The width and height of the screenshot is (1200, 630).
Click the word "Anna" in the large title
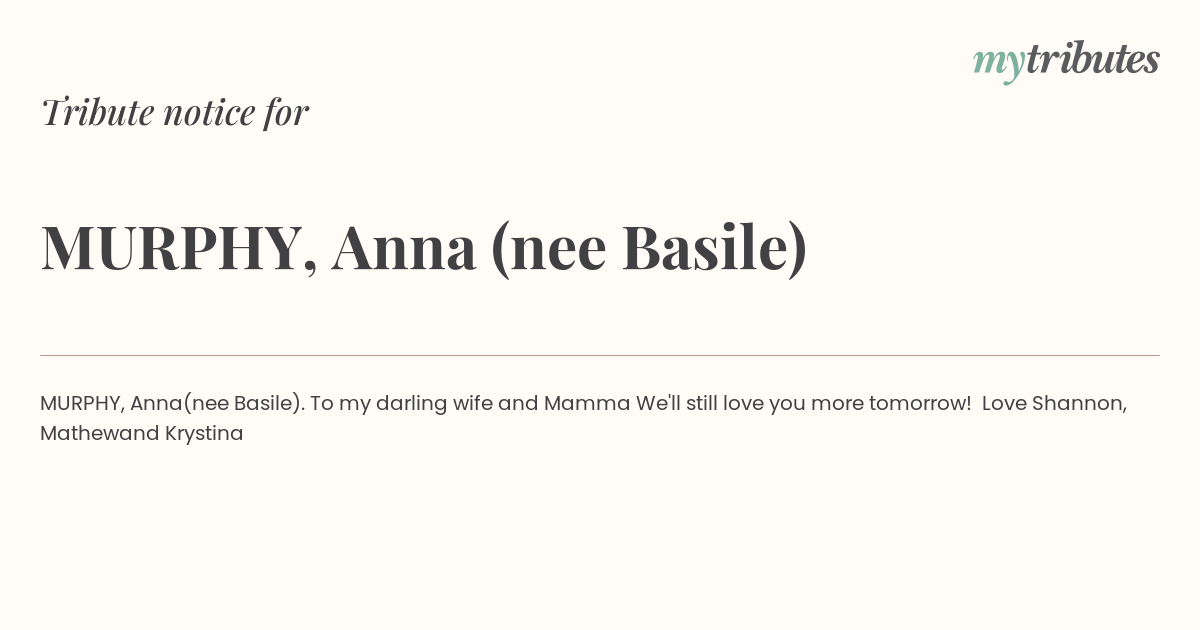coord(404,248)
